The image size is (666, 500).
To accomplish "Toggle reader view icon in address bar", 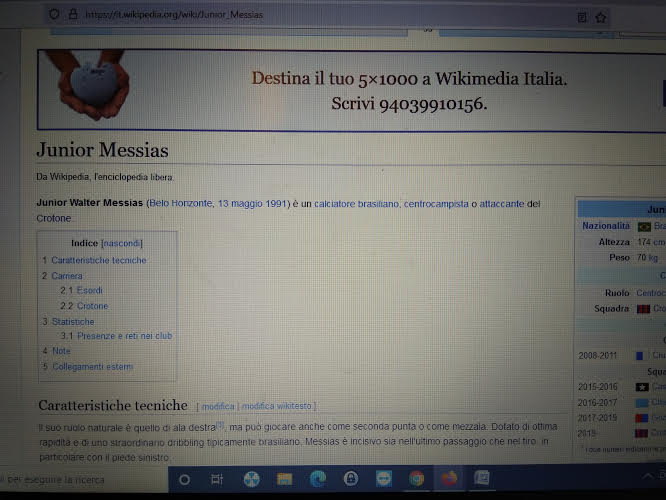I will [x=581, y=16].
